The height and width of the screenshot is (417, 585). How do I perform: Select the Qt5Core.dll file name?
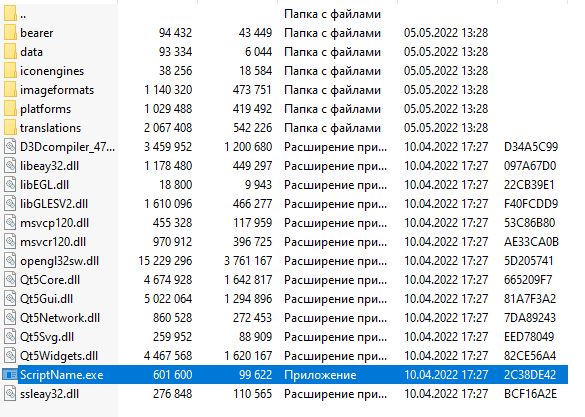click(50, 280)
